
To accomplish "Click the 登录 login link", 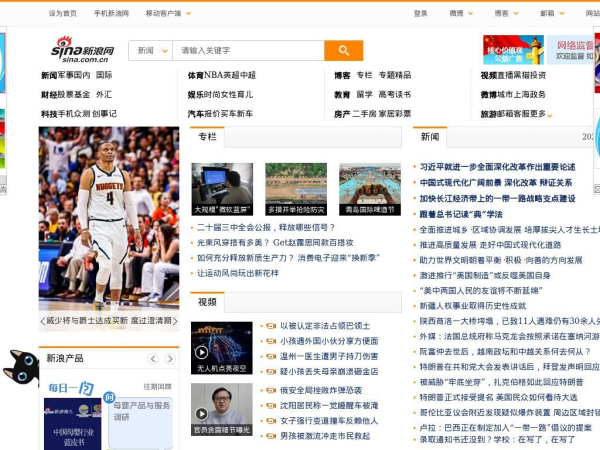I will 420,13.
